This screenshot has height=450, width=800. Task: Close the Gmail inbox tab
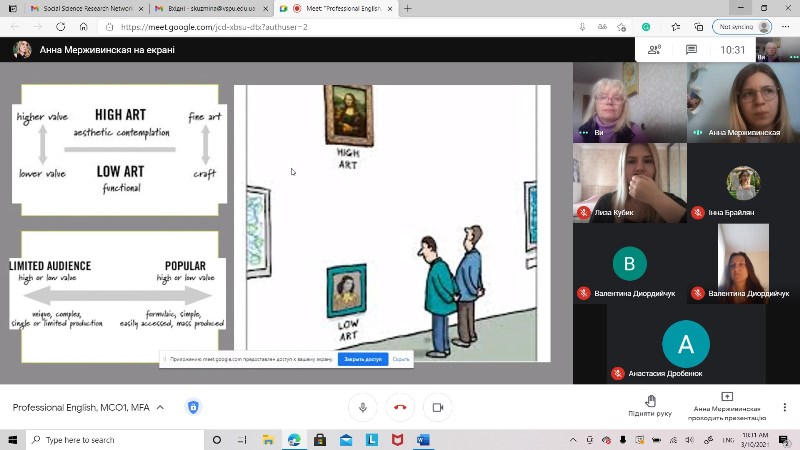pos(265,9)
